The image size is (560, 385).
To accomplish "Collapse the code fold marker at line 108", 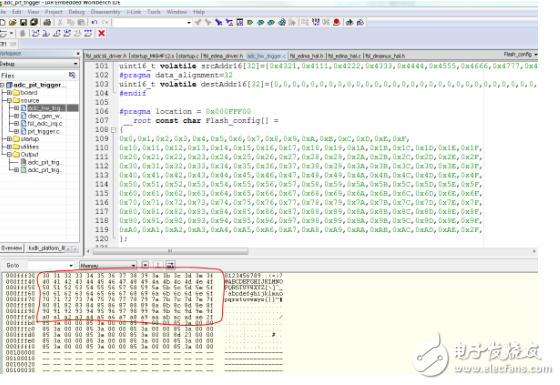I will coord(114,130).
